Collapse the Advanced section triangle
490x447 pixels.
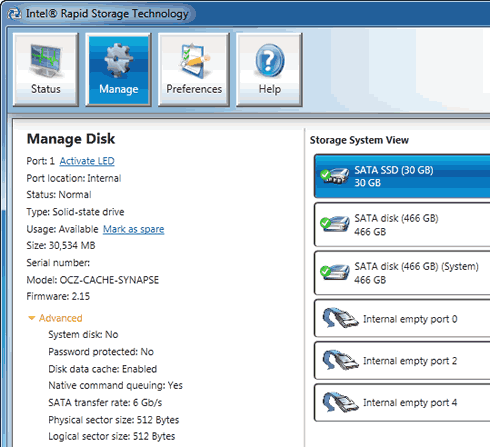(x=31, y=318)
